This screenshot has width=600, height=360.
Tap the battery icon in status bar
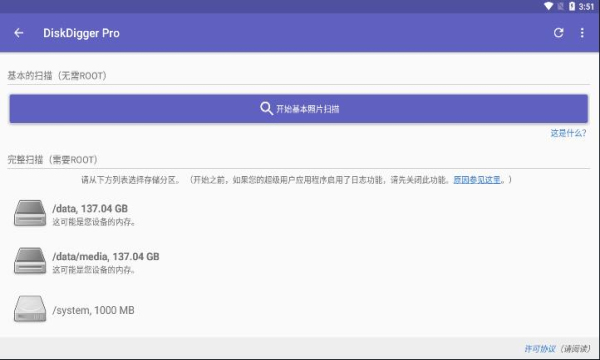click(572, 6)
